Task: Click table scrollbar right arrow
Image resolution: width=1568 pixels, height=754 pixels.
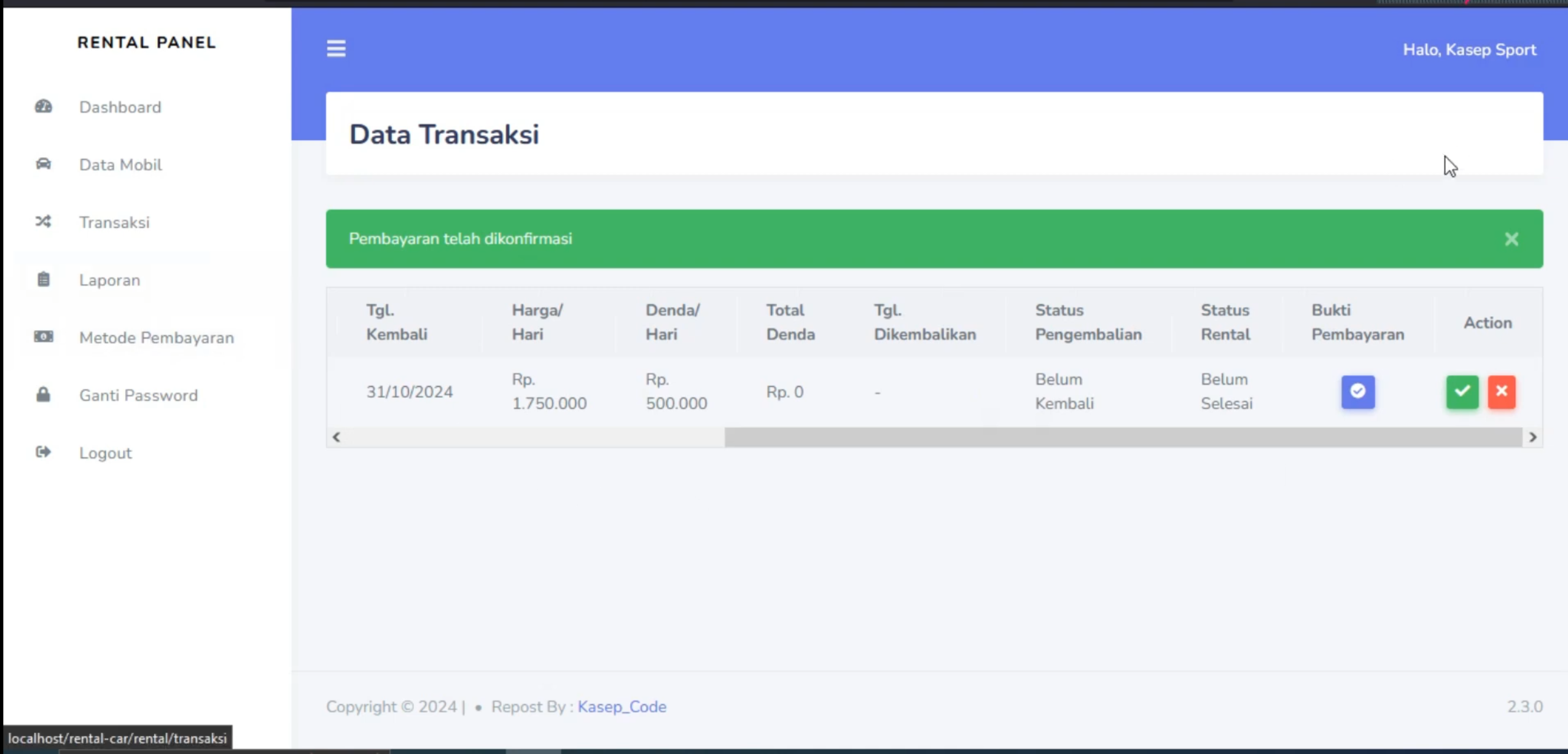Action: [1532, 437]
